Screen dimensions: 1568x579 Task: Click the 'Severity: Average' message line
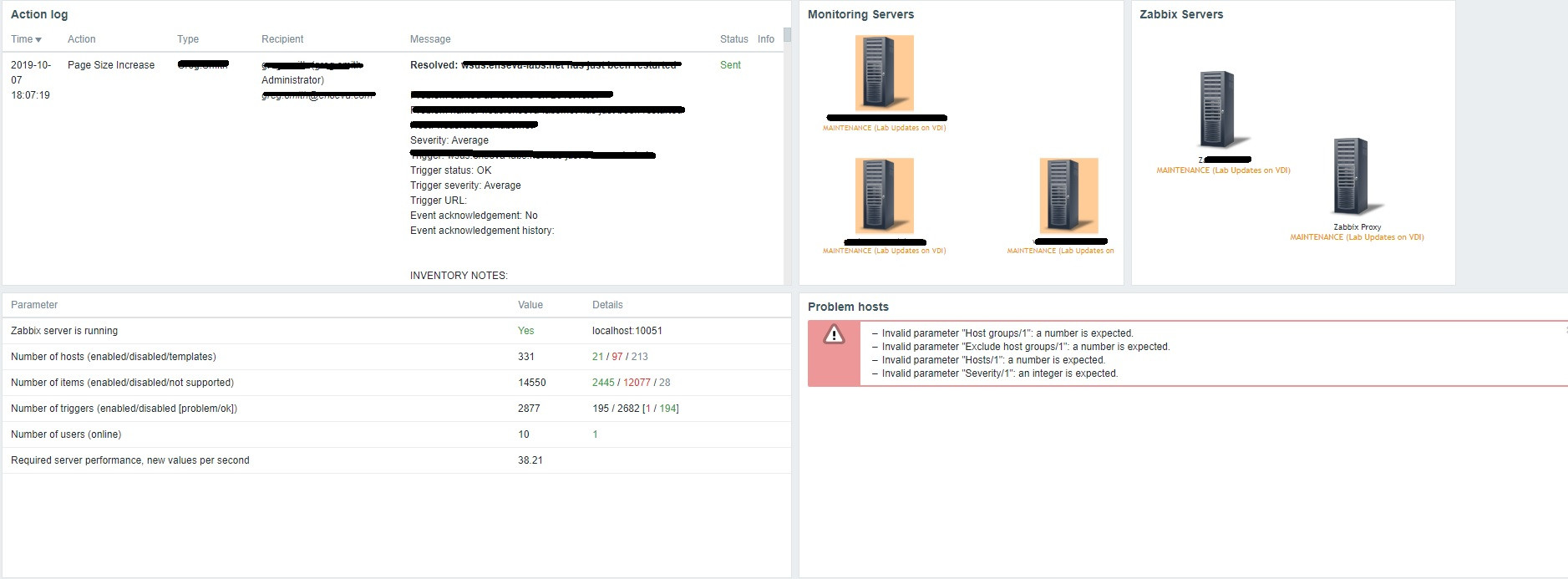click(449, 140)
